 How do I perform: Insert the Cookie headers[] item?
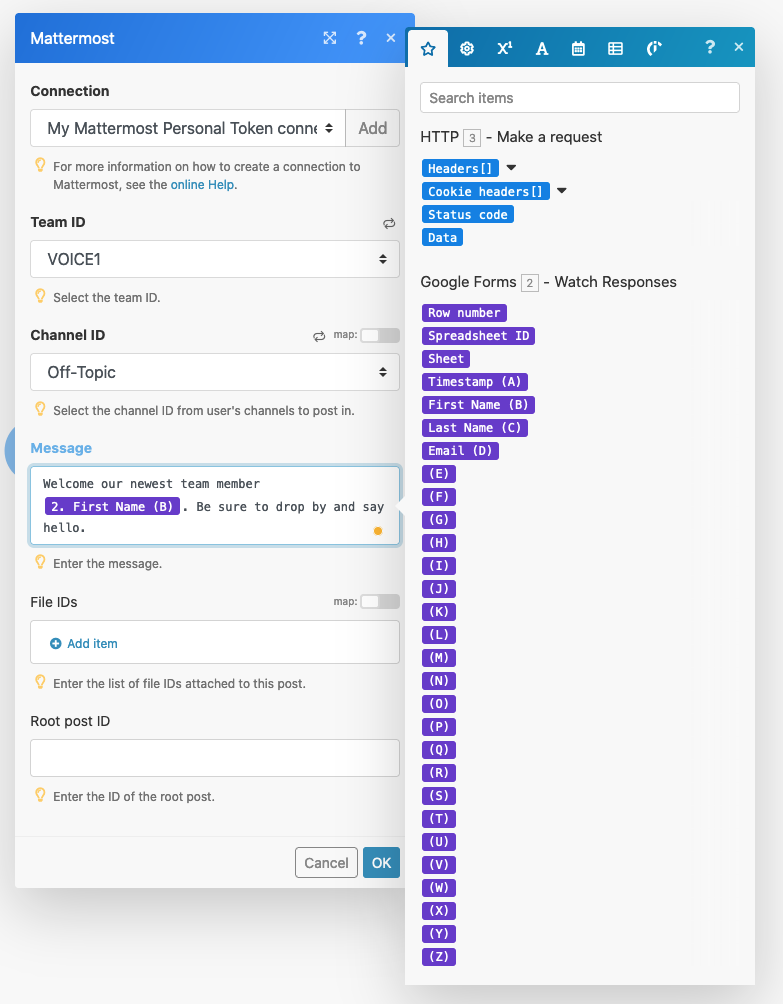tap(485, 191)
